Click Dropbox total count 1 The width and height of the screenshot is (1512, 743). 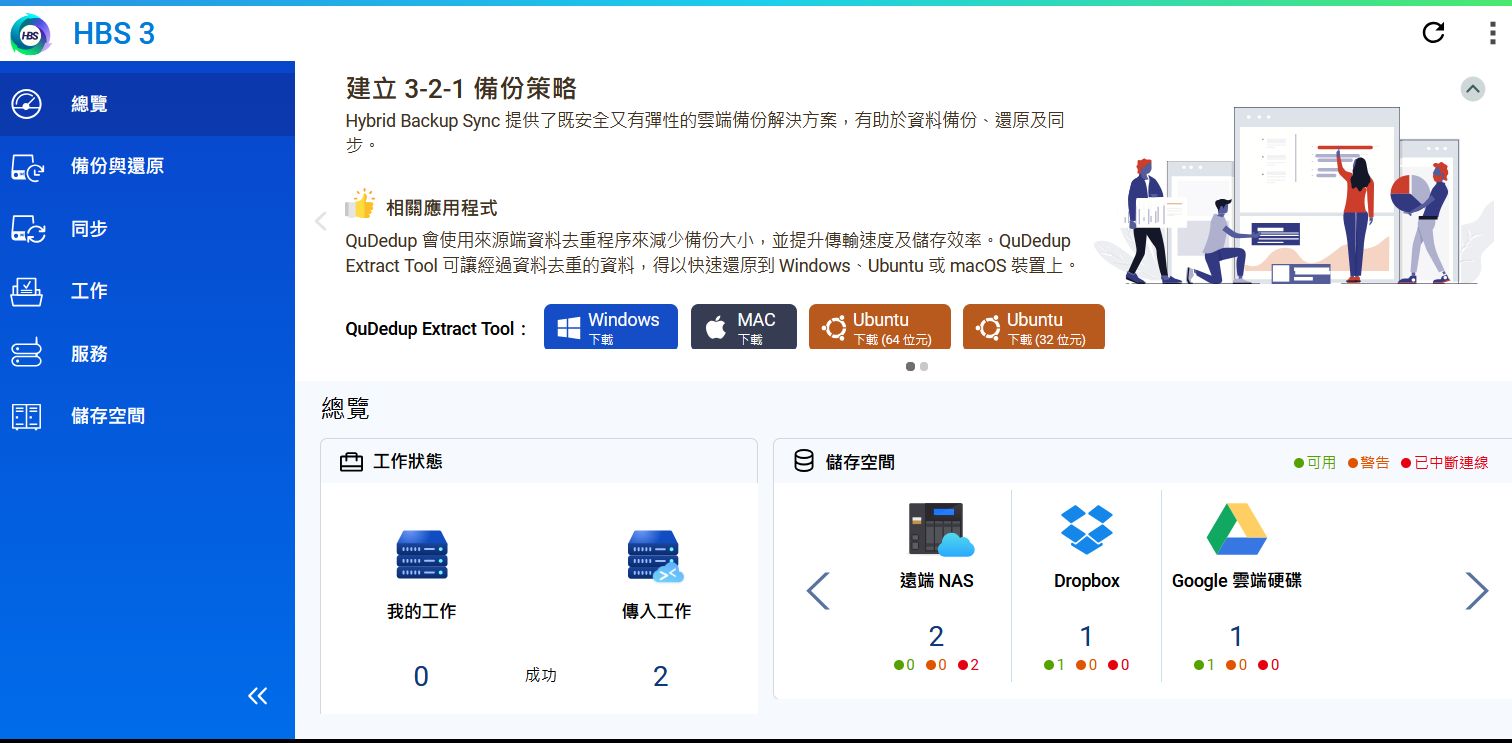click(x=1086, y=636)
